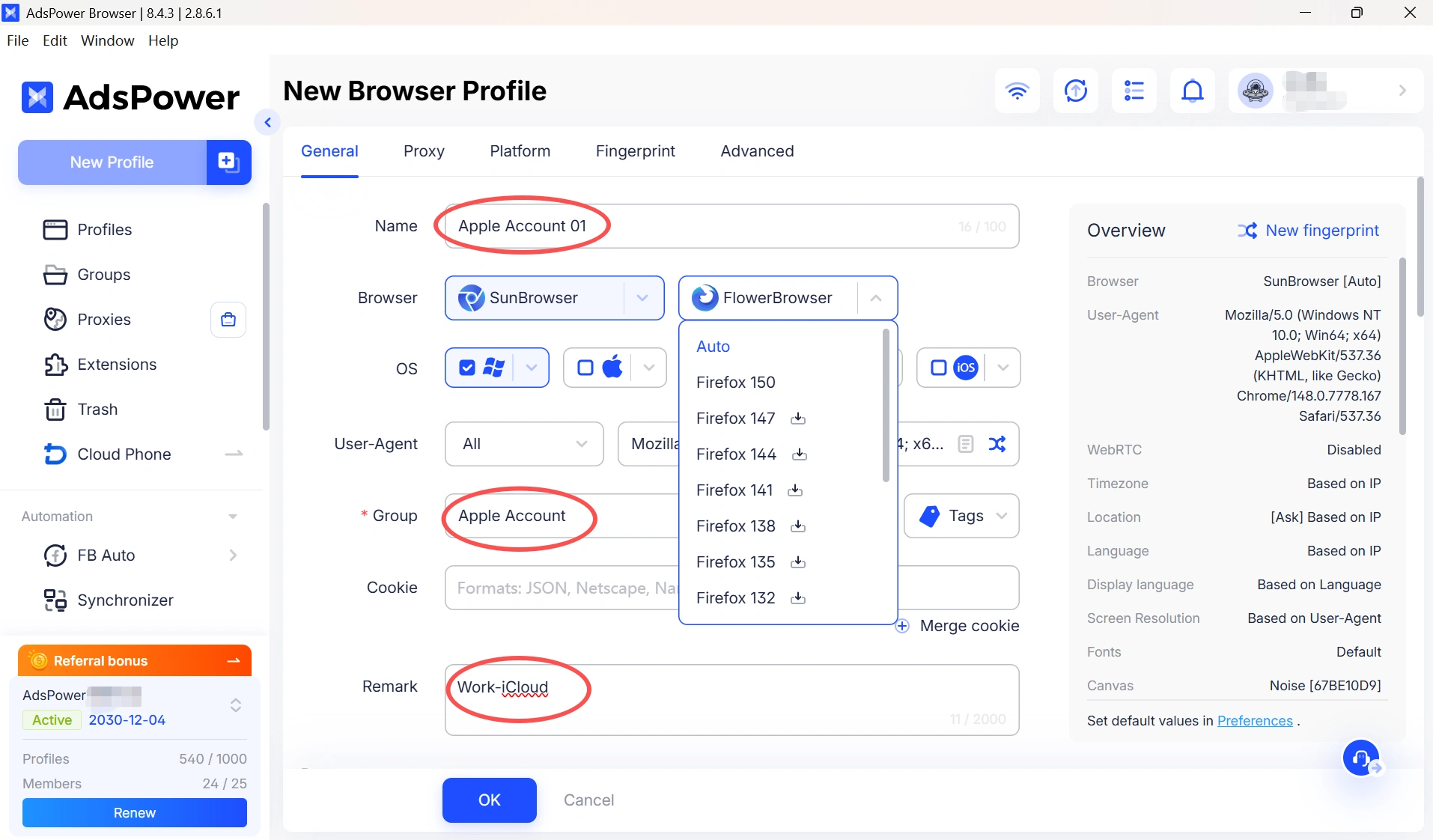The width and height of the screenshot is (1433, 840).
Task: Open the Preferences link
Action: click(1255, 721)
